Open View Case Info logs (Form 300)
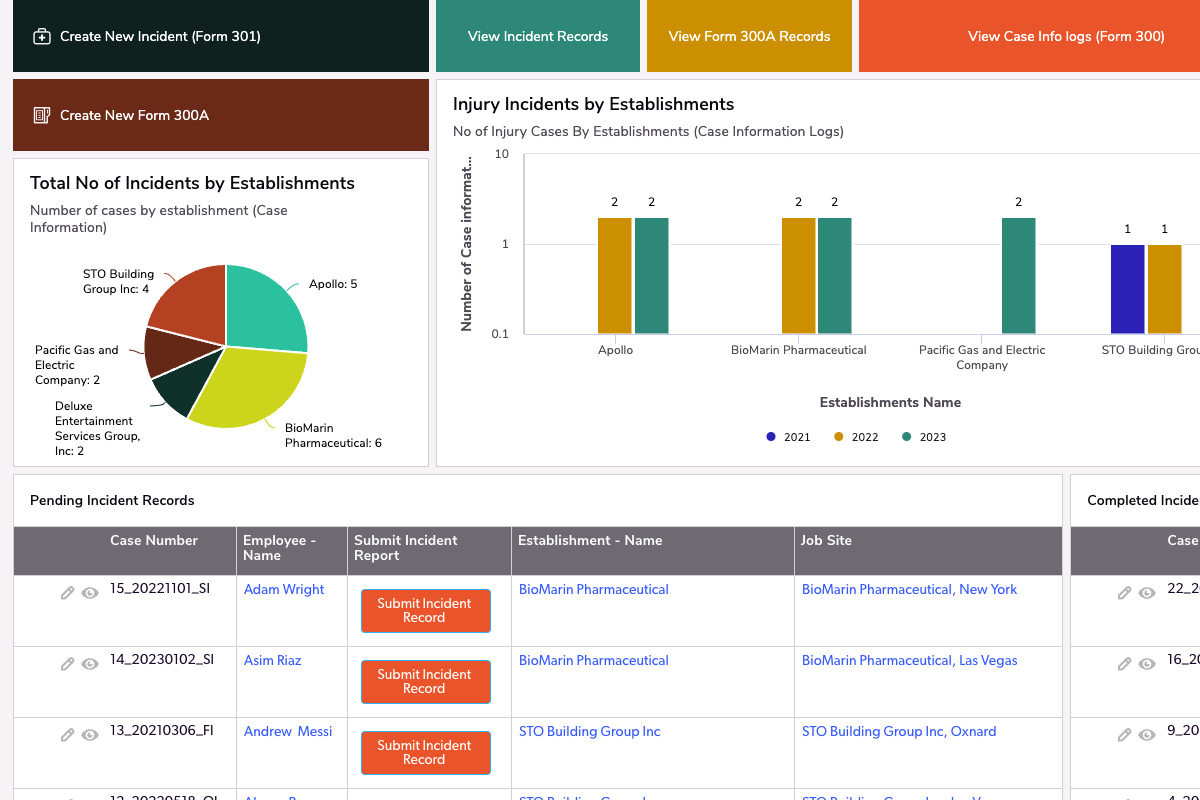The image size is (1200, 800). tap(1065, 37)
